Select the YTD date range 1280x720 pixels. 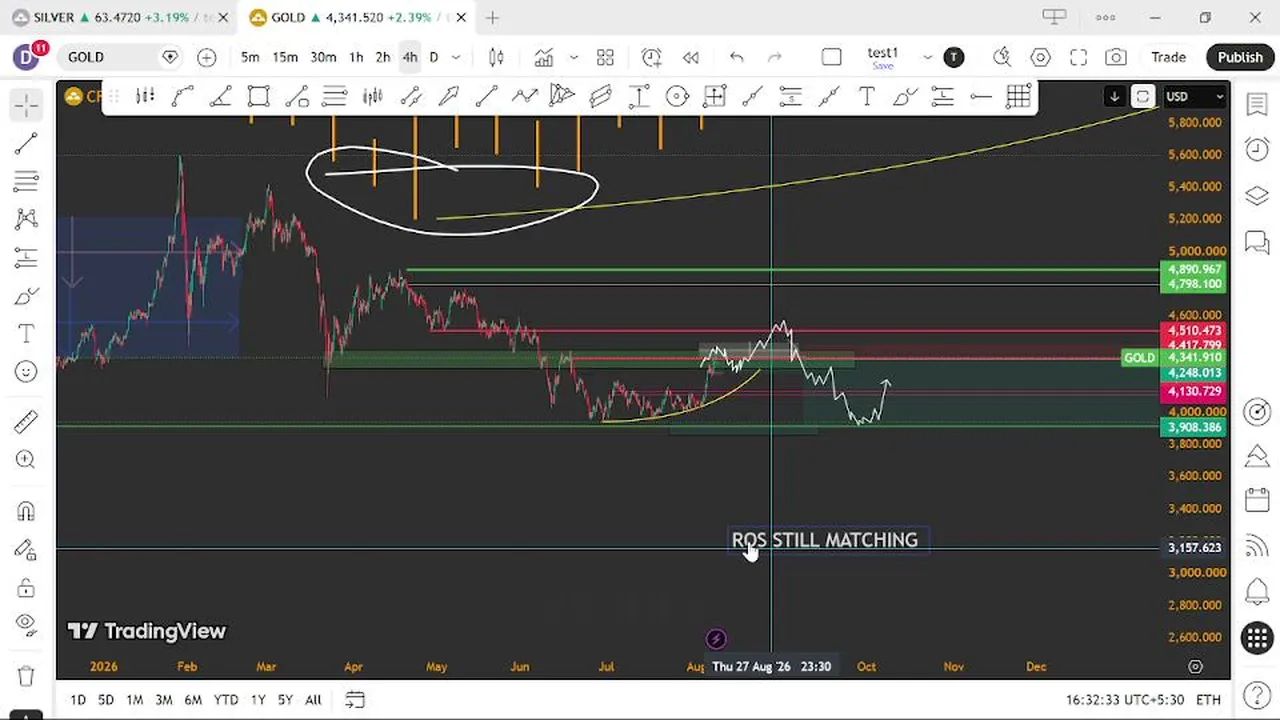226,700
